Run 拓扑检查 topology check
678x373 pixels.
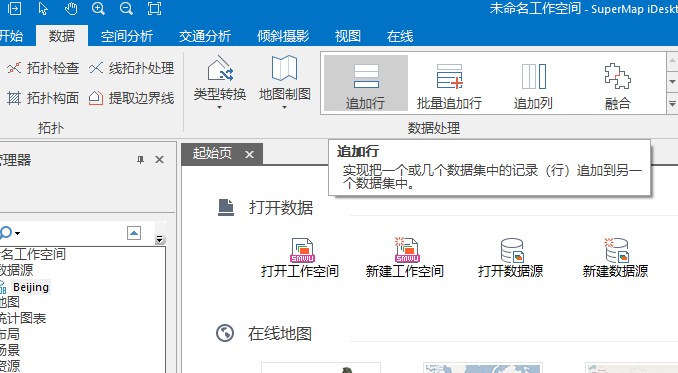click(43, 68)
